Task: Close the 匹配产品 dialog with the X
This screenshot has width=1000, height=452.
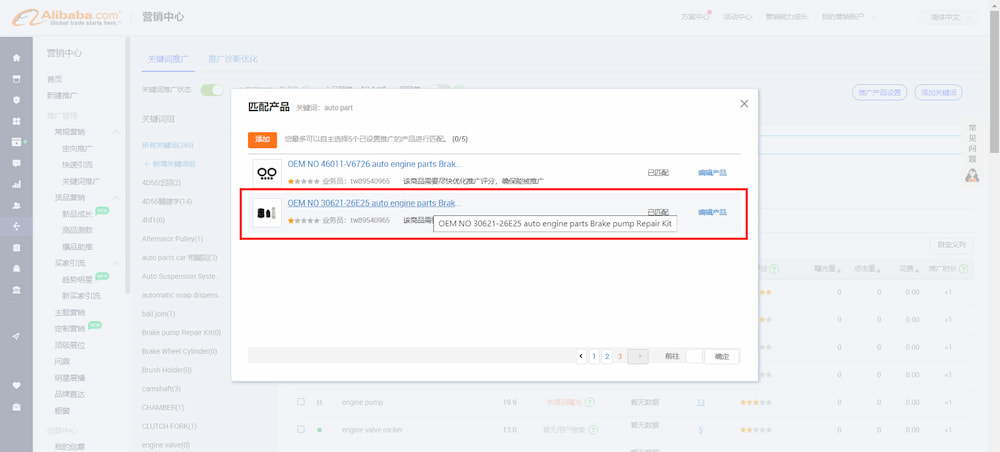Action: click(744, 104)
